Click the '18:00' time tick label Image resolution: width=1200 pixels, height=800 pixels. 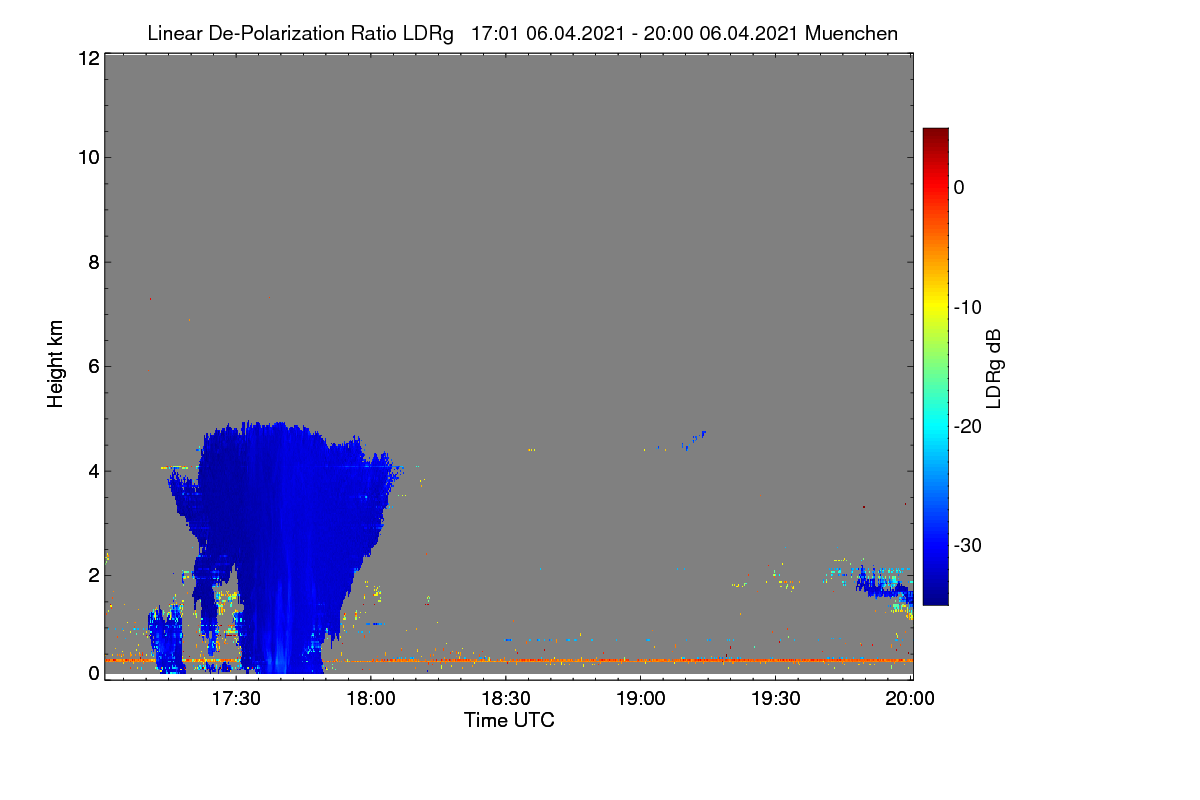coord(371,699)
